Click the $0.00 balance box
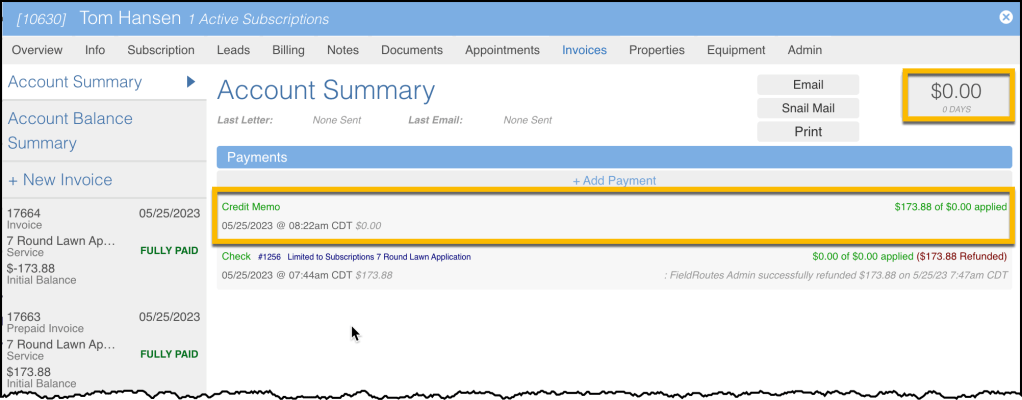This screenshot has width=1022, height=400. (955, 96)
